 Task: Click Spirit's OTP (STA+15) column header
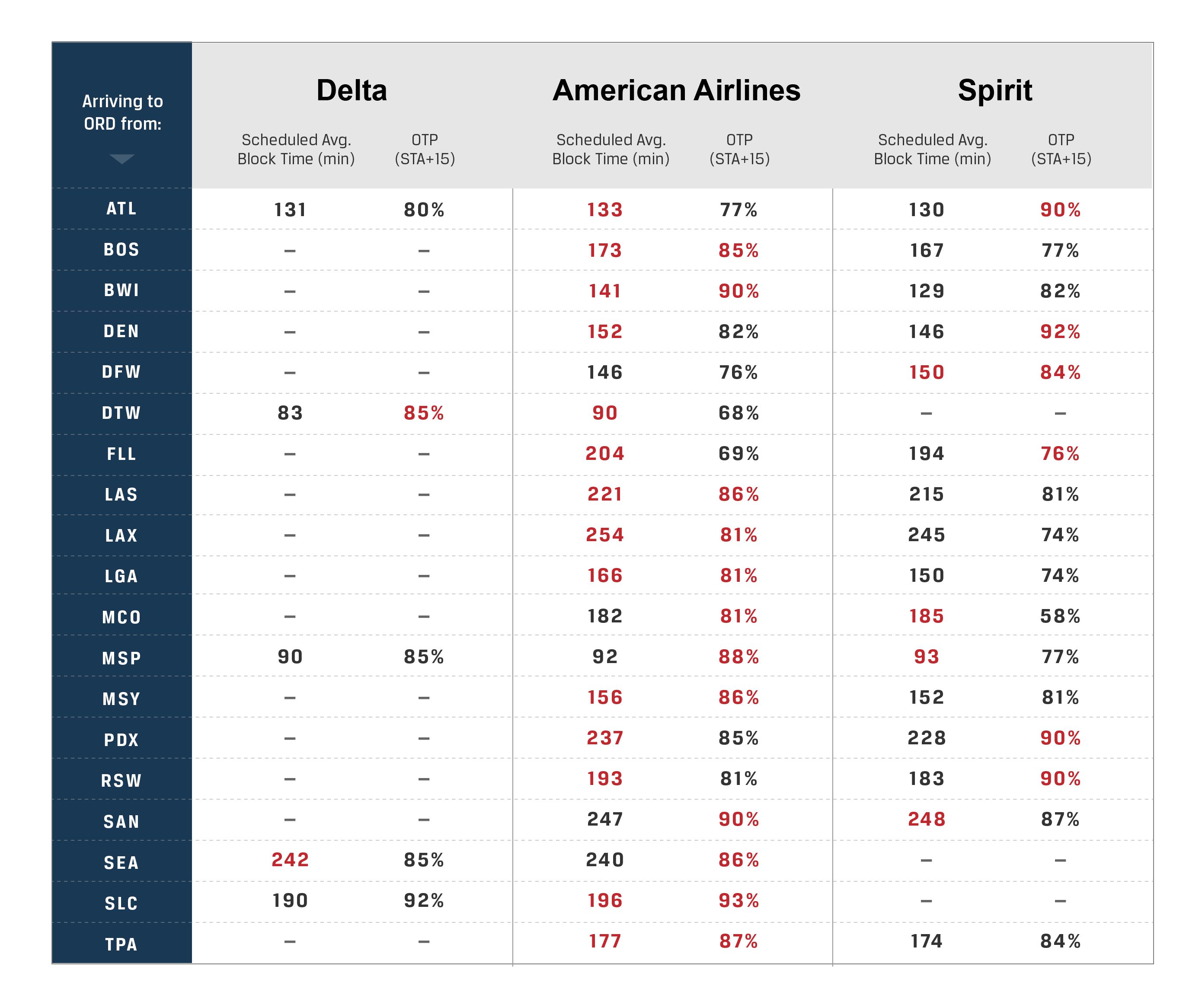coord(1061,149)
